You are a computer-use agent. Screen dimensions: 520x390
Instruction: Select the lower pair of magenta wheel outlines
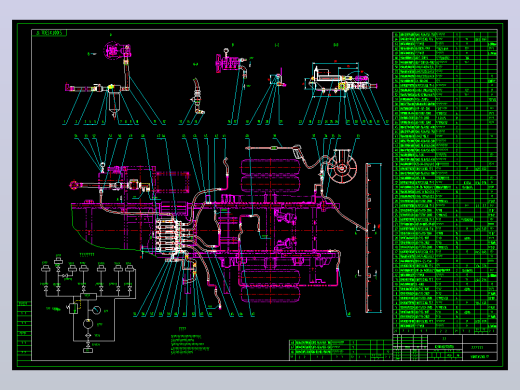click(270, 286)
